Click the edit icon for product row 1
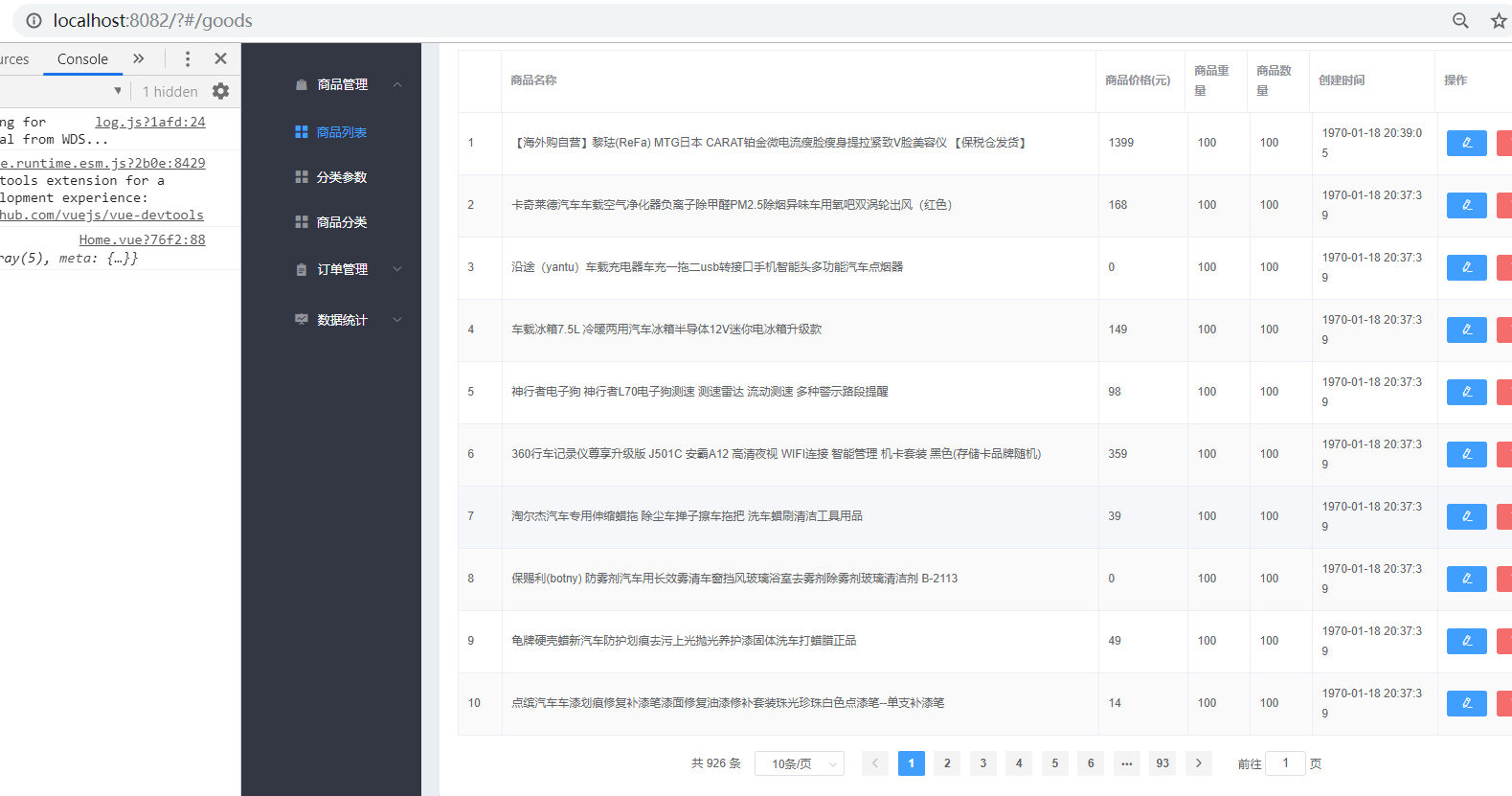This screenshot has height=796, width=1512. (x=1466, y=143)
